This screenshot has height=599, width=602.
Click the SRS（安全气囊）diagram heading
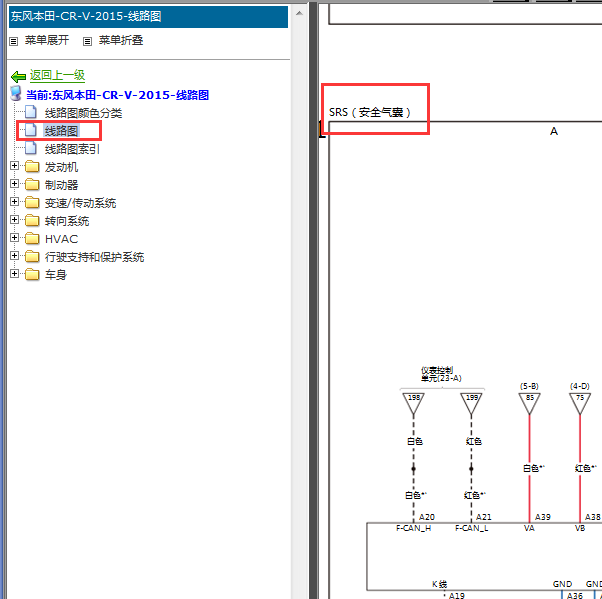pos(370,113)
